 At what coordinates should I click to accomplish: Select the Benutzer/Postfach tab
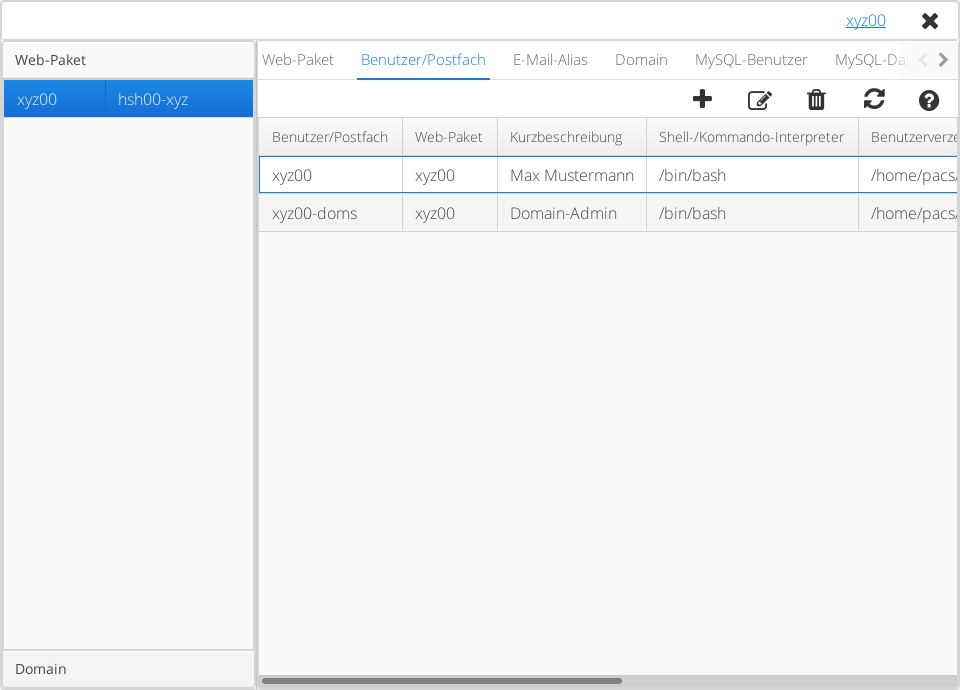pos(423,60)
